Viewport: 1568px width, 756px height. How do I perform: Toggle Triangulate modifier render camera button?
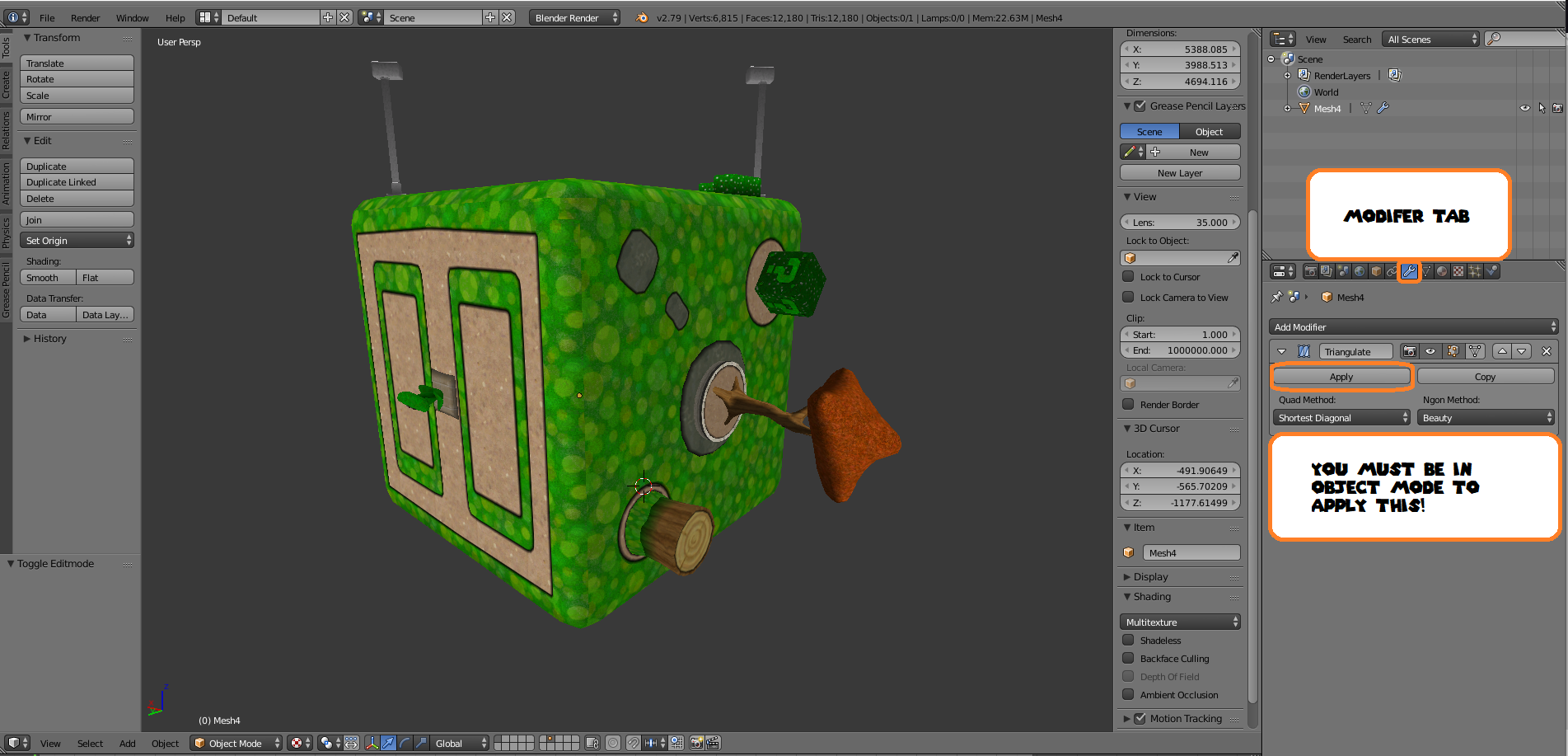click(1410, 351)
